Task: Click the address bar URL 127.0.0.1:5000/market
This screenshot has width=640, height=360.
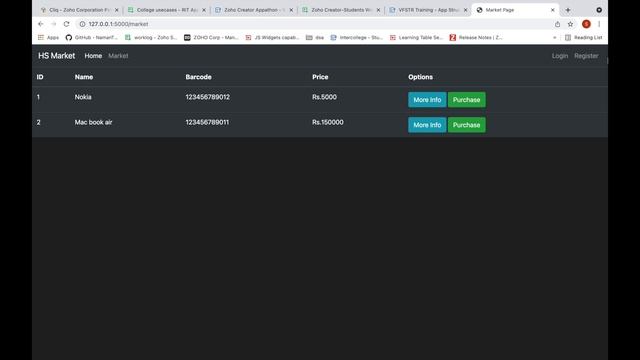Action: [118, 24]
